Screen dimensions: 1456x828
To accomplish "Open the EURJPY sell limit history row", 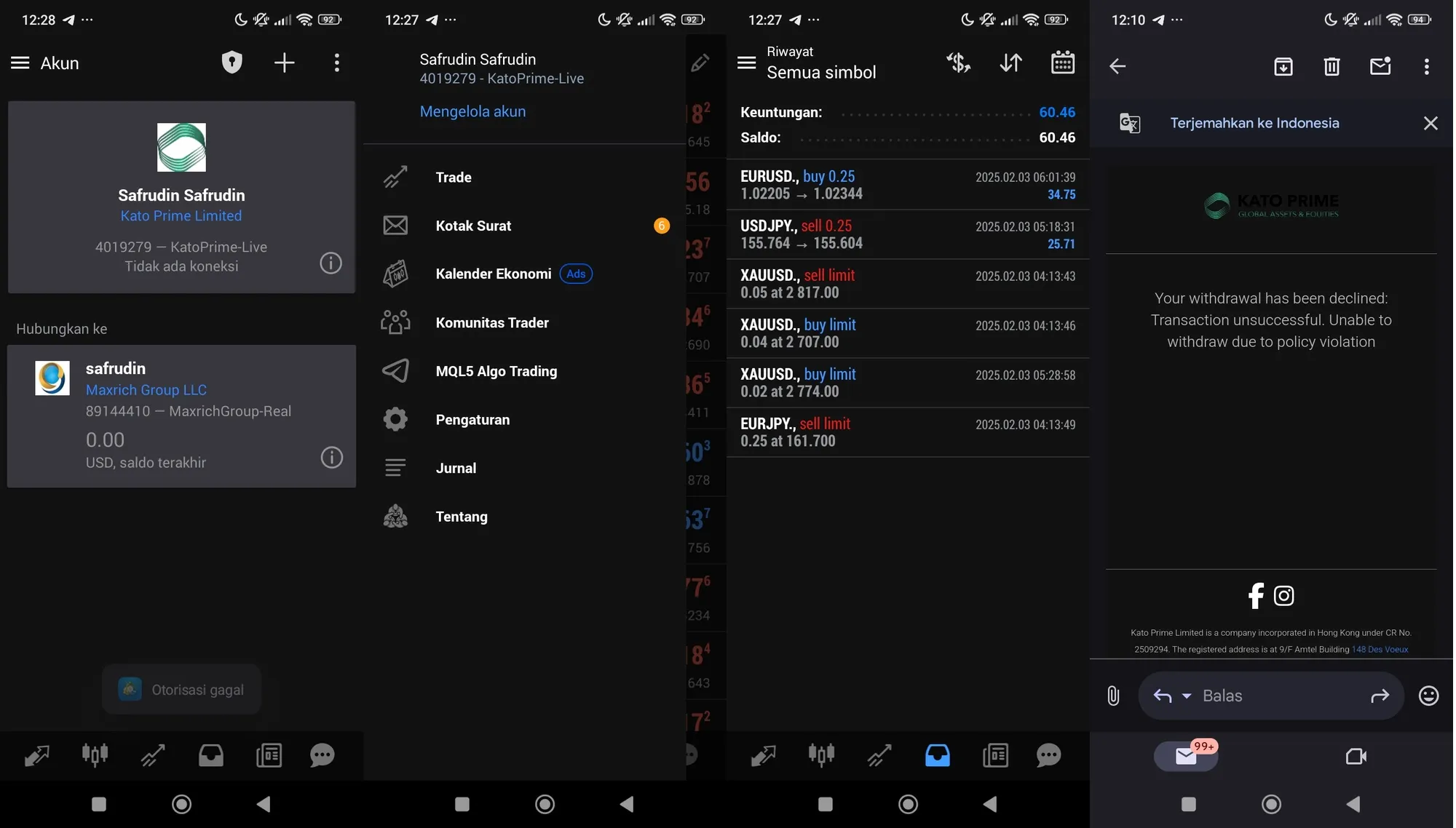I will click(908, 432).
